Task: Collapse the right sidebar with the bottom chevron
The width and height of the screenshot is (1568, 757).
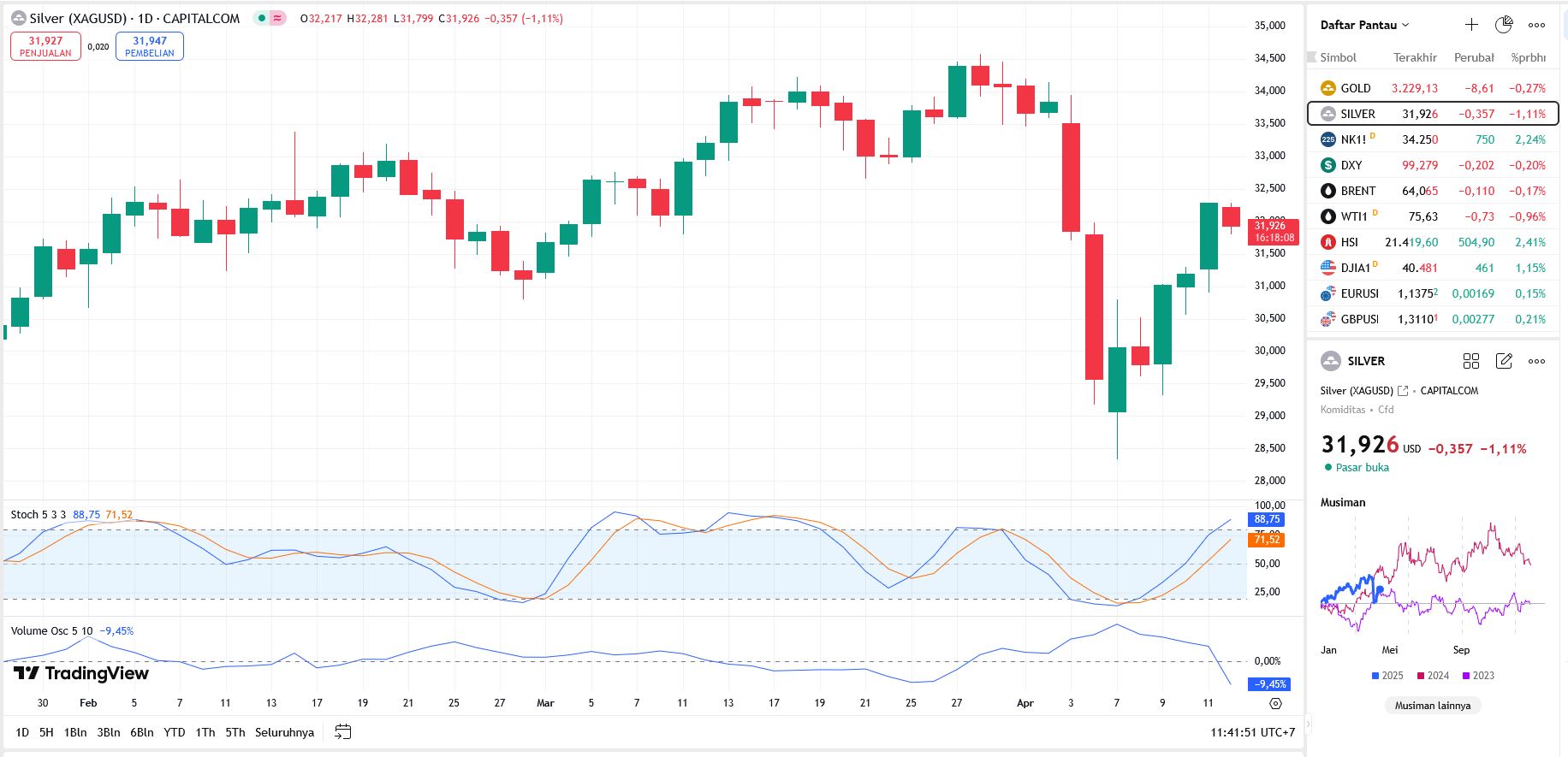Action: pos(1307,724)
